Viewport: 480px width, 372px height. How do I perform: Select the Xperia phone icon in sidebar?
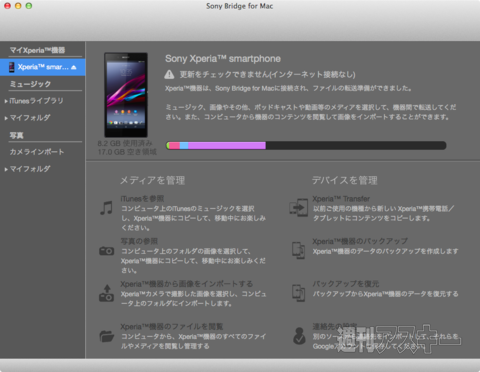[x=12, y=67]
